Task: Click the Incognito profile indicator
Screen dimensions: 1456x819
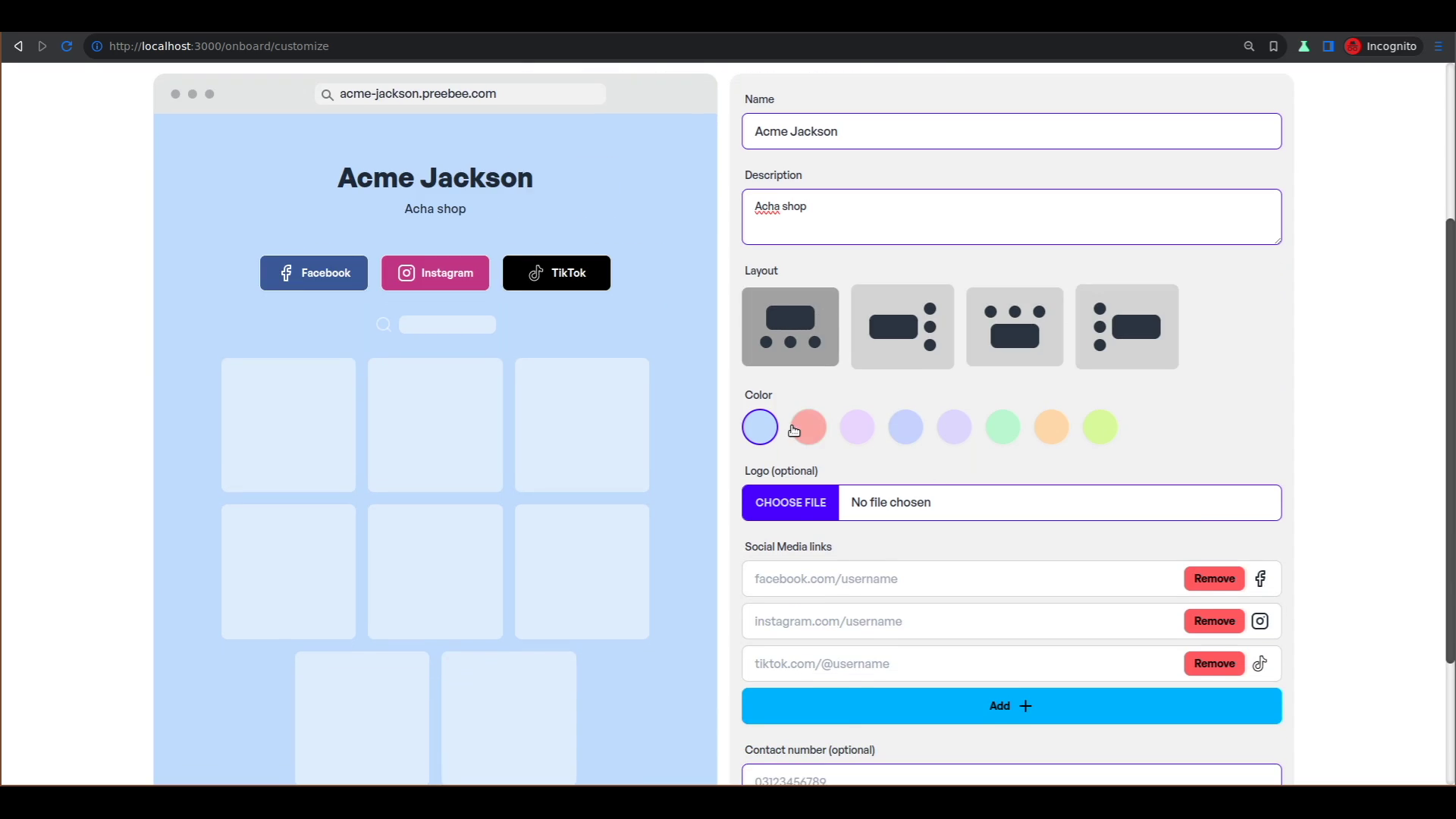Action: click(1381, 46)
